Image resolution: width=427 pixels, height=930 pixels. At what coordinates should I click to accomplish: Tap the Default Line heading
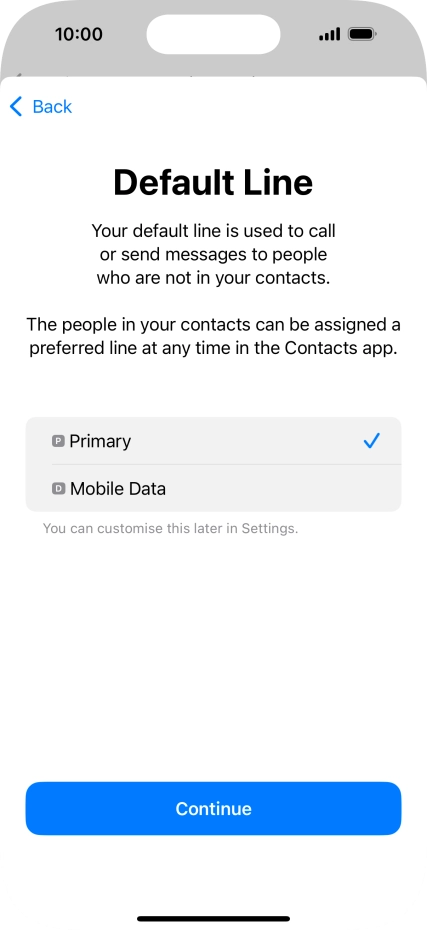[214, 182]
